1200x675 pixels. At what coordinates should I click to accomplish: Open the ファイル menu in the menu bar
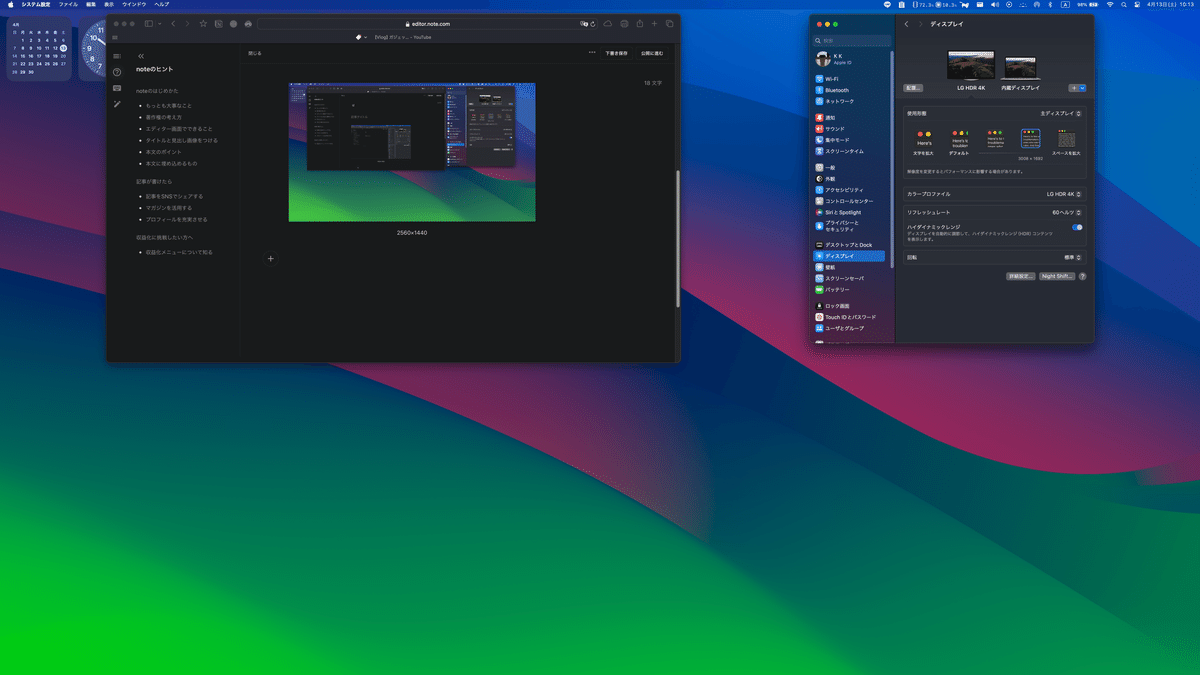(x=68, y=5)
